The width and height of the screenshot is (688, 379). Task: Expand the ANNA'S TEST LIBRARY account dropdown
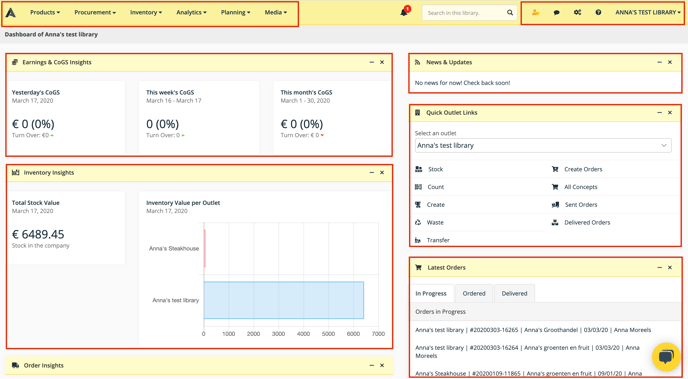[648, 12]
